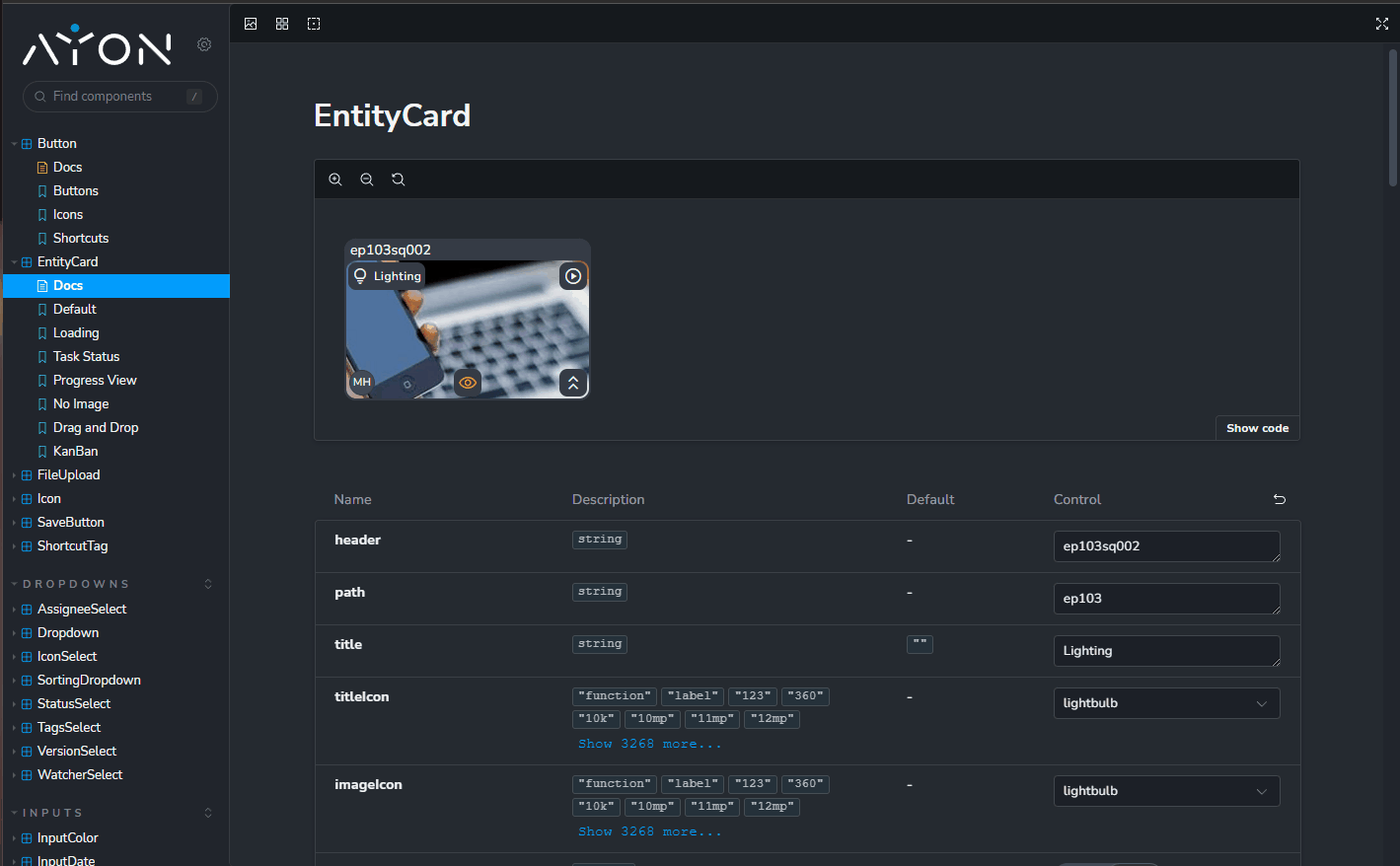Click the Show code button
The height and width of the screenshot is (866, 1400).
pos(1257,428)
